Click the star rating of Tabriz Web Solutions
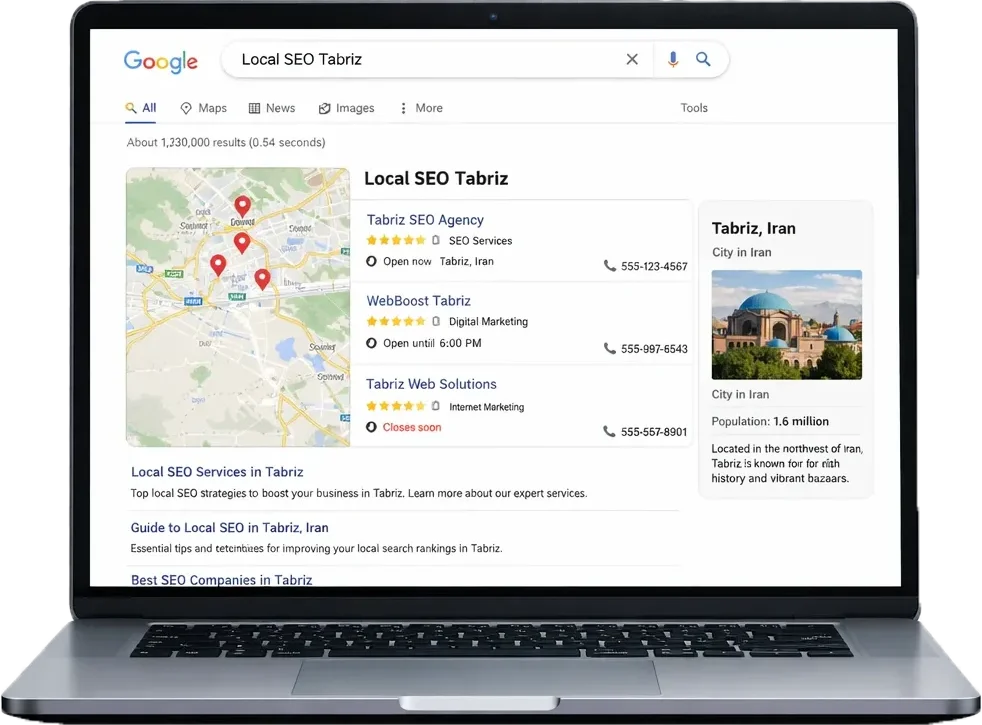This screenshot has height=725, width=982. click(x=396, y=406)
